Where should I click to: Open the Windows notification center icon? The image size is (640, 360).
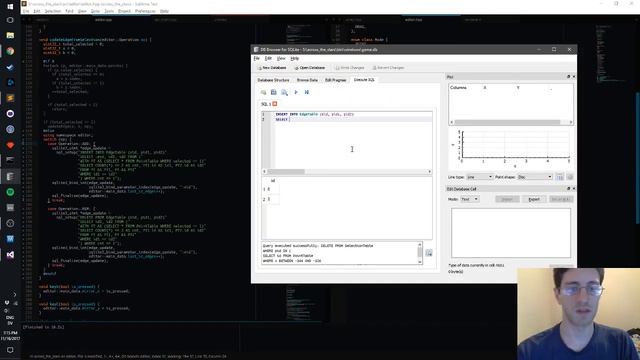click(10, 350)
